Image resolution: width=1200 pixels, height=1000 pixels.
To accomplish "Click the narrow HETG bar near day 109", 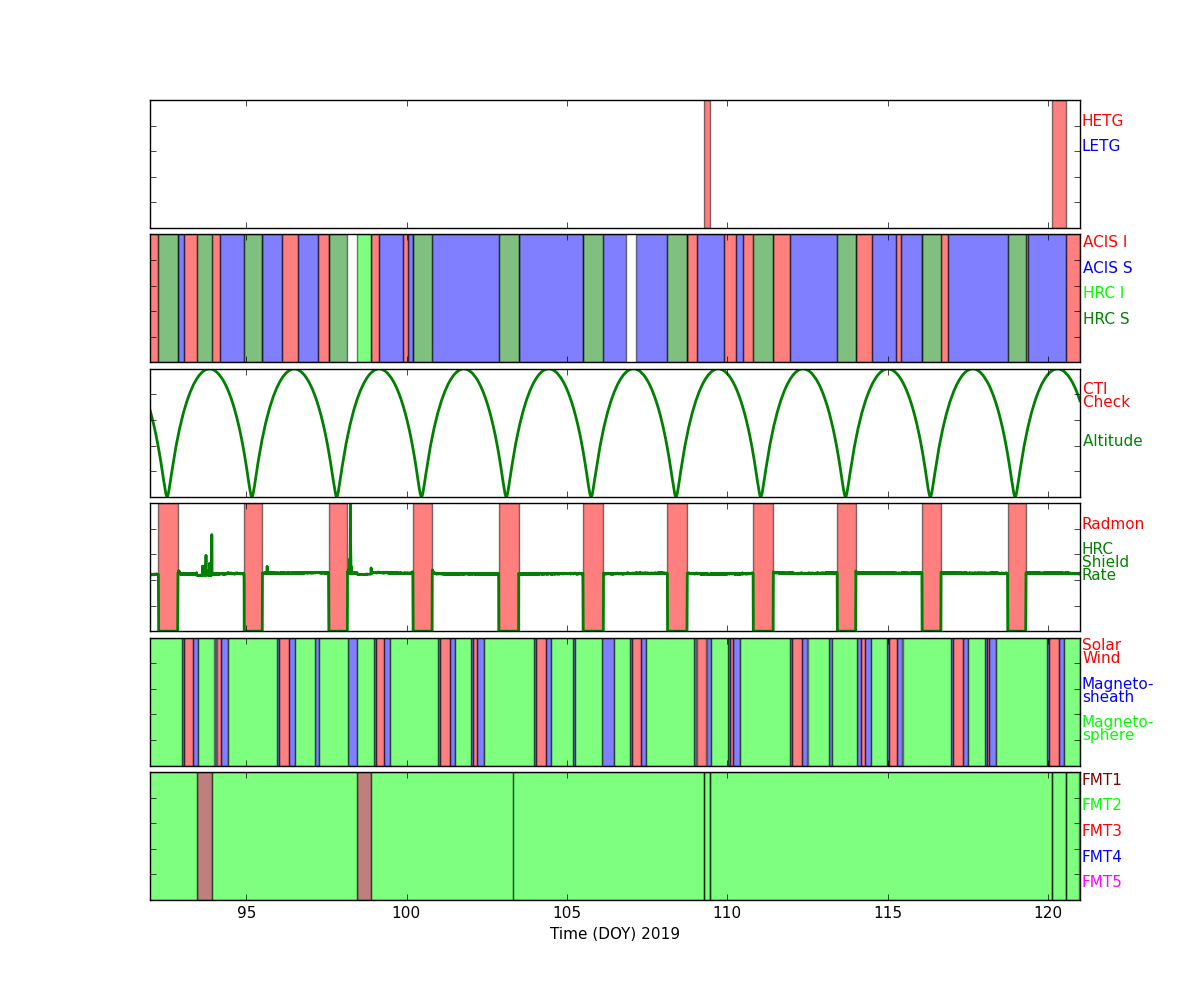I will (707, 164).
